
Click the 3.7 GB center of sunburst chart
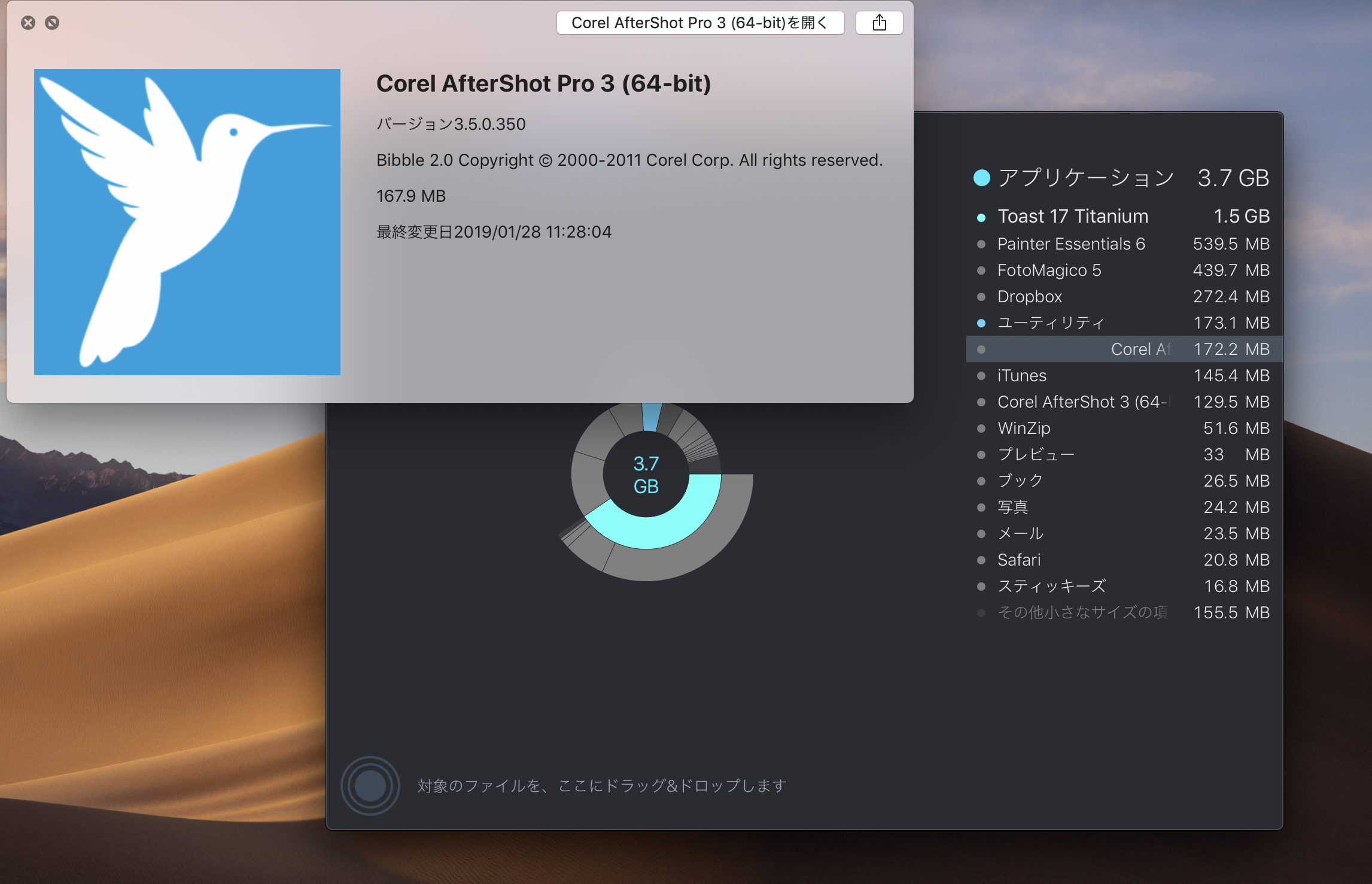(646, 475)
